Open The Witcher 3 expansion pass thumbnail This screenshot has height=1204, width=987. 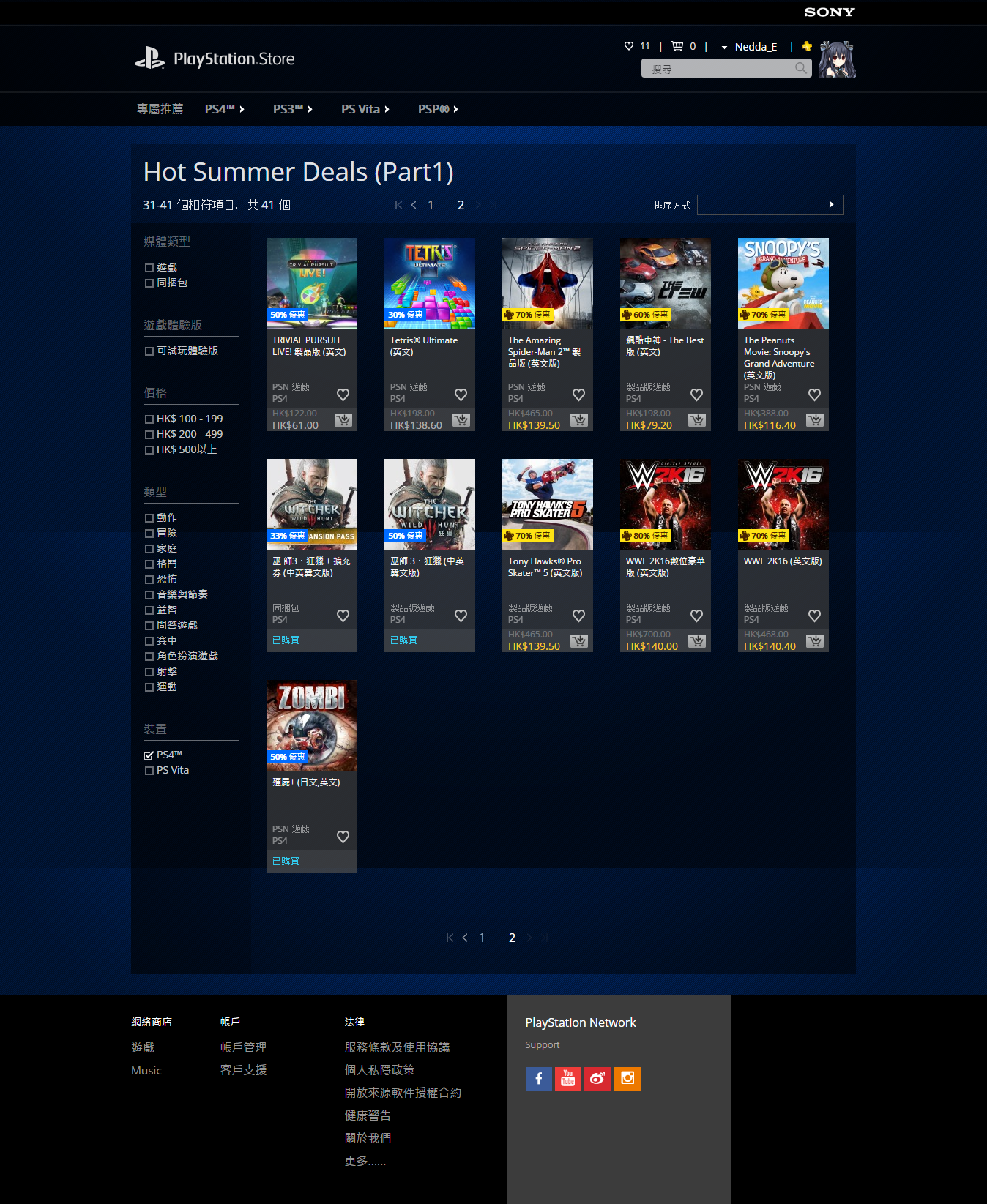tap(312, 504)
